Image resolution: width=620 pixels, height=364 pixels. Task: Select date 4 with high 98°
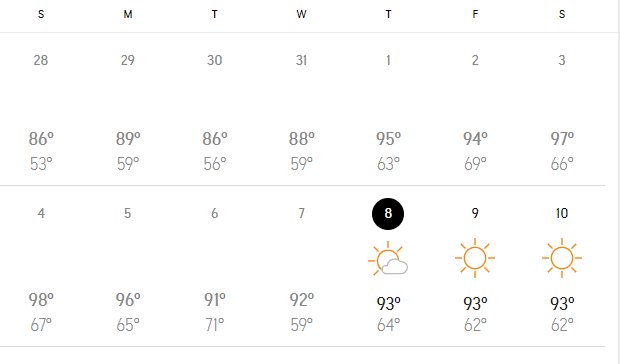point(41,266)
